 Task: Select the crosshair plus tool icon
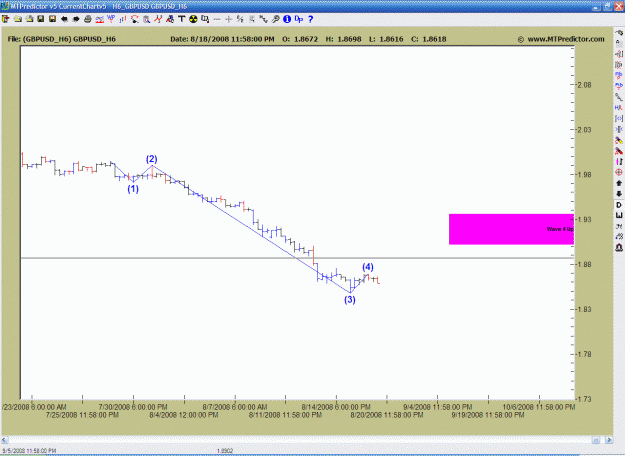pos(228,19)
